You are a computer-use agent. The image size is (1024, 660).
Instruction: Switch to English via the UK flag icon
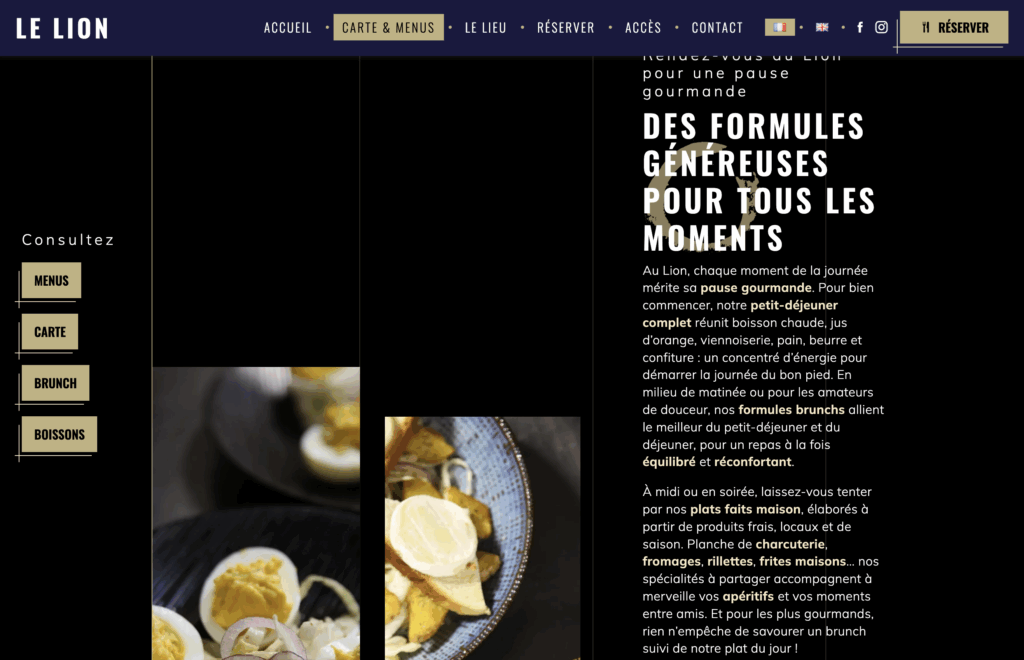(x=822, y=27)
